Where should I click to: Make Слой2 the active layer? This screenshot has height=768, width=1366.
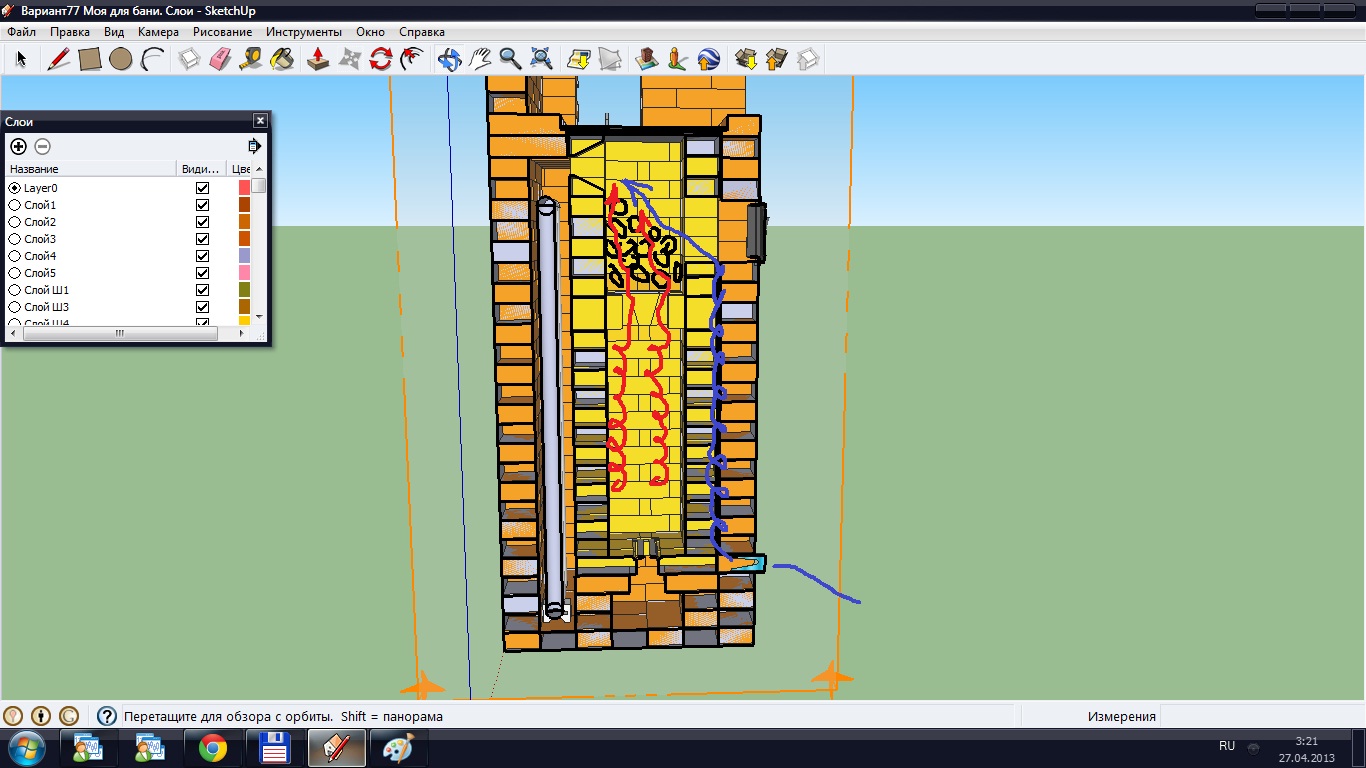pos(15,222)
